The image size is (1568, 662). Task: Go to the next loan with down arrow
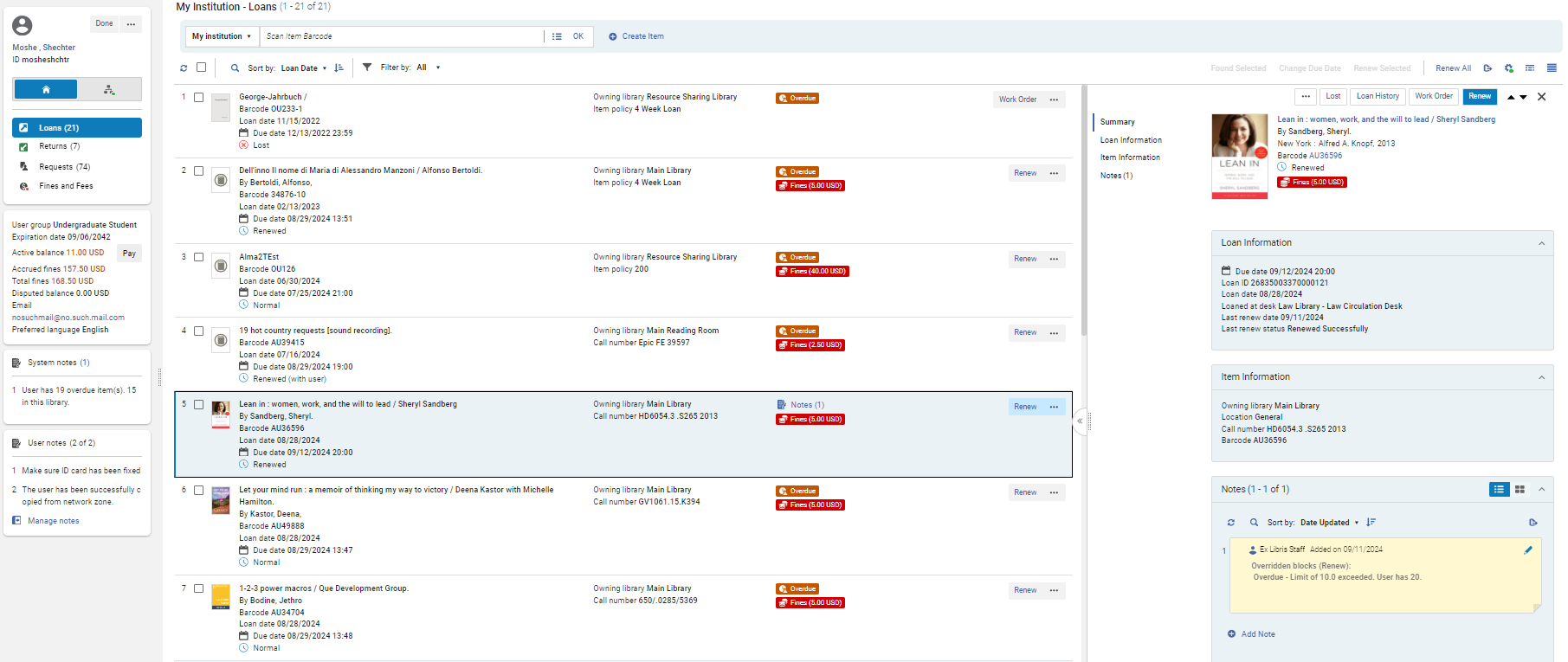point(1524,97)
